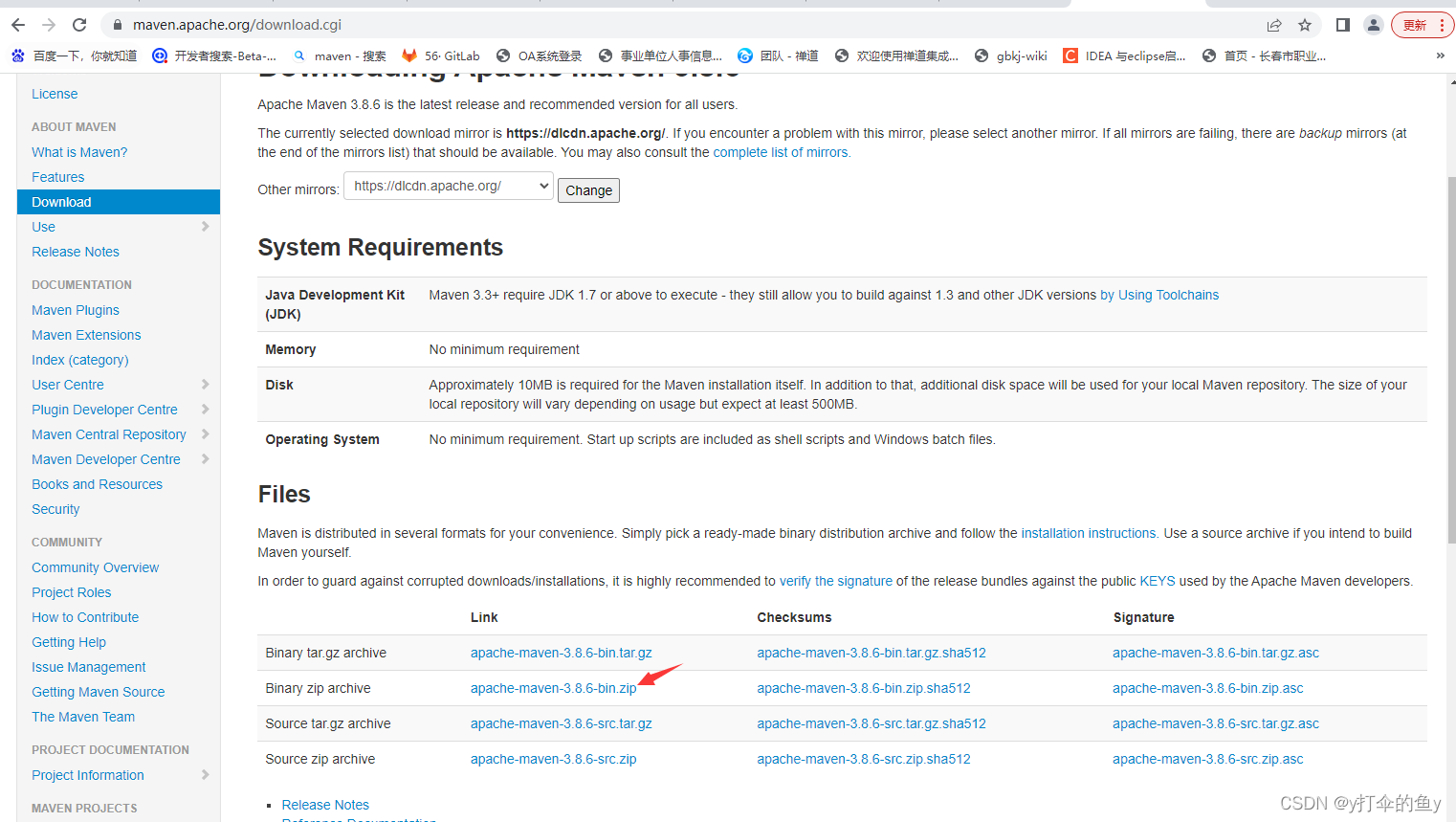This screenshot has width=1456, height=822.
Task: Click the verify the signature link
Action: (835, 580)
